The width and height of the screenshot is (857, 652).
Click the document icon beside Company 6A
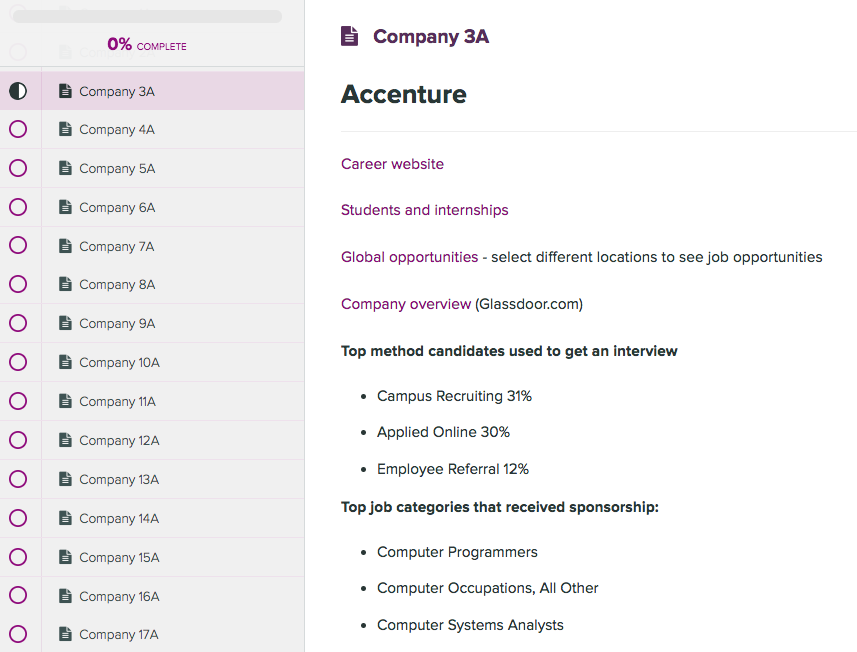[65, 207]
